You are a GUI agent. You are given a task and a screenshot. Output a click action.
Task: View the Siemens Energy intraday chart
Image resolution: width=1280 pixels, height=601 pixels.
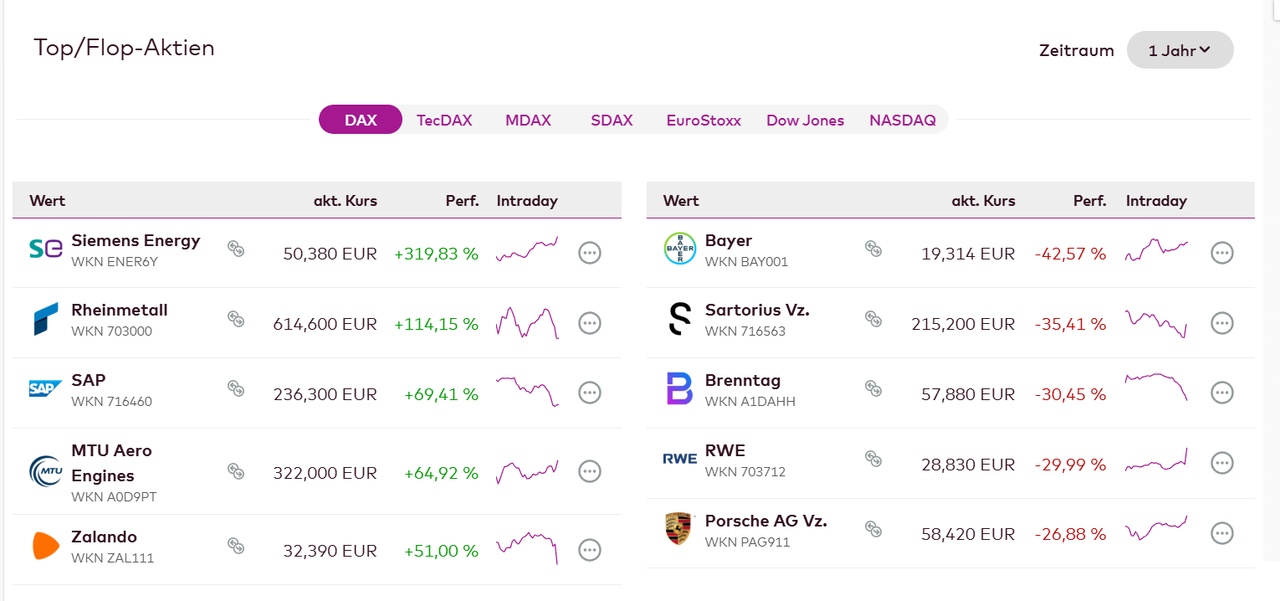coord(527,249)
